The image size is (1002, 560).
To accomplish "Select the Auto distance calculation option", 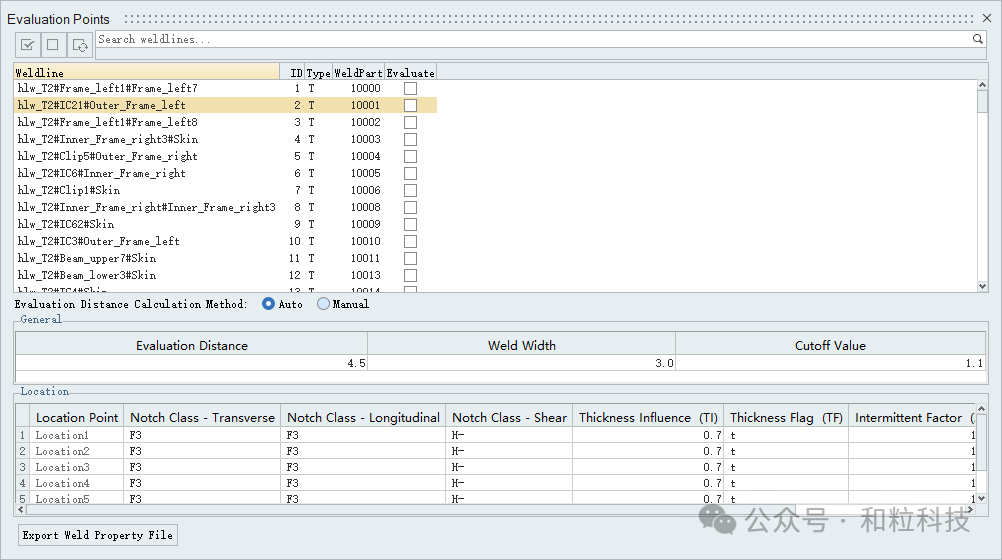I will [x=268, y=304].
